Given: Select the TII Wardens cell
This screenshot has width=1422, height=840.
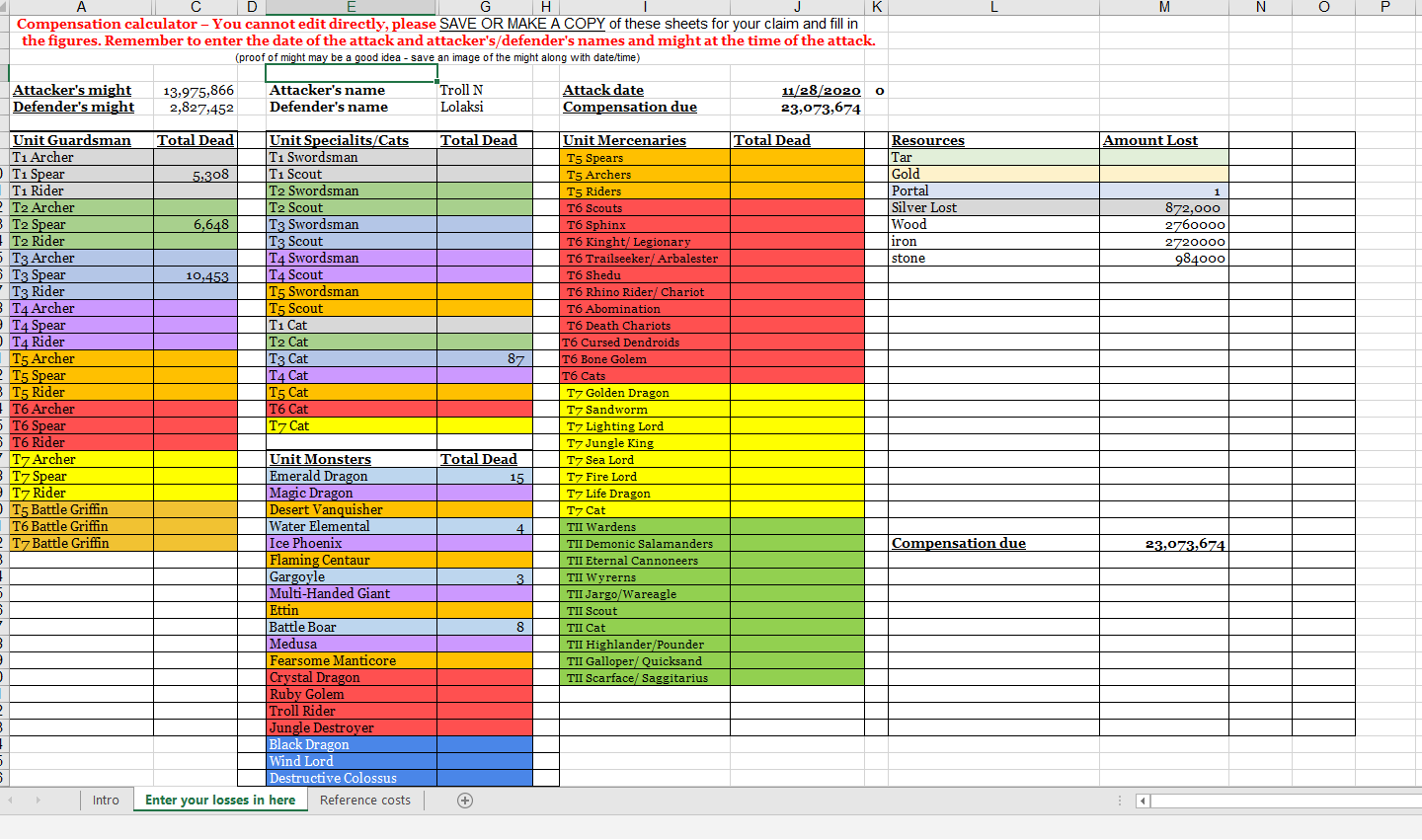Looking at the screenshot, I should (x=646, y=527).
